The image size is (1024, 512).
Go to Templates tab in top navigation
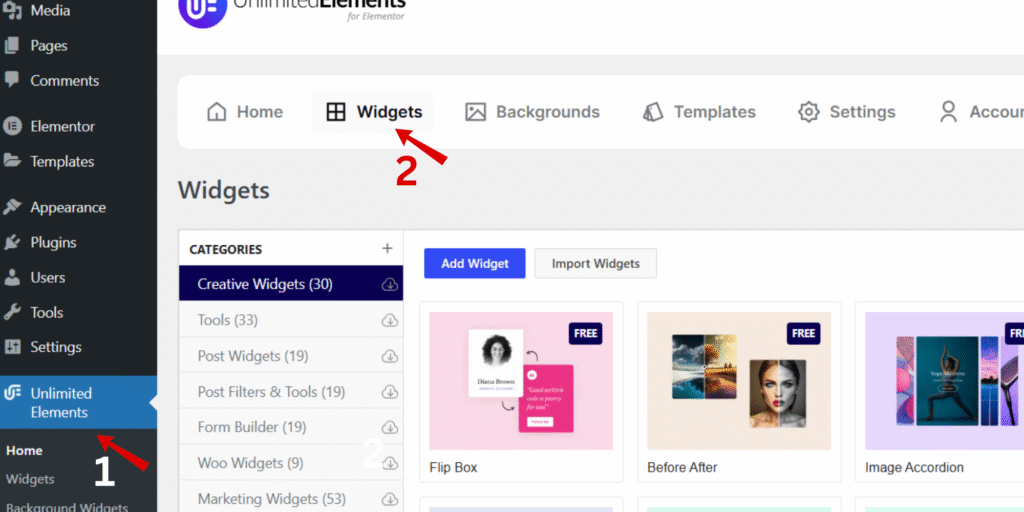point(699,112)
